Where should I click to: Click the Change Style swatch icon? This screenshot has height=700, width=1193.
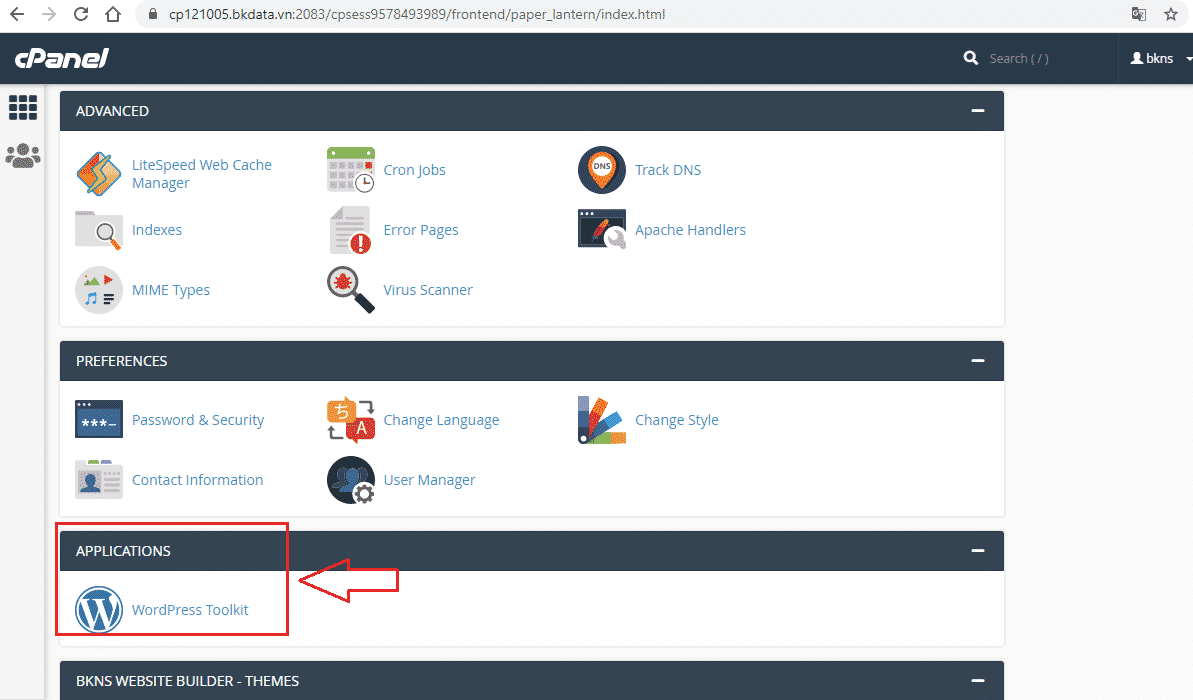602,419
